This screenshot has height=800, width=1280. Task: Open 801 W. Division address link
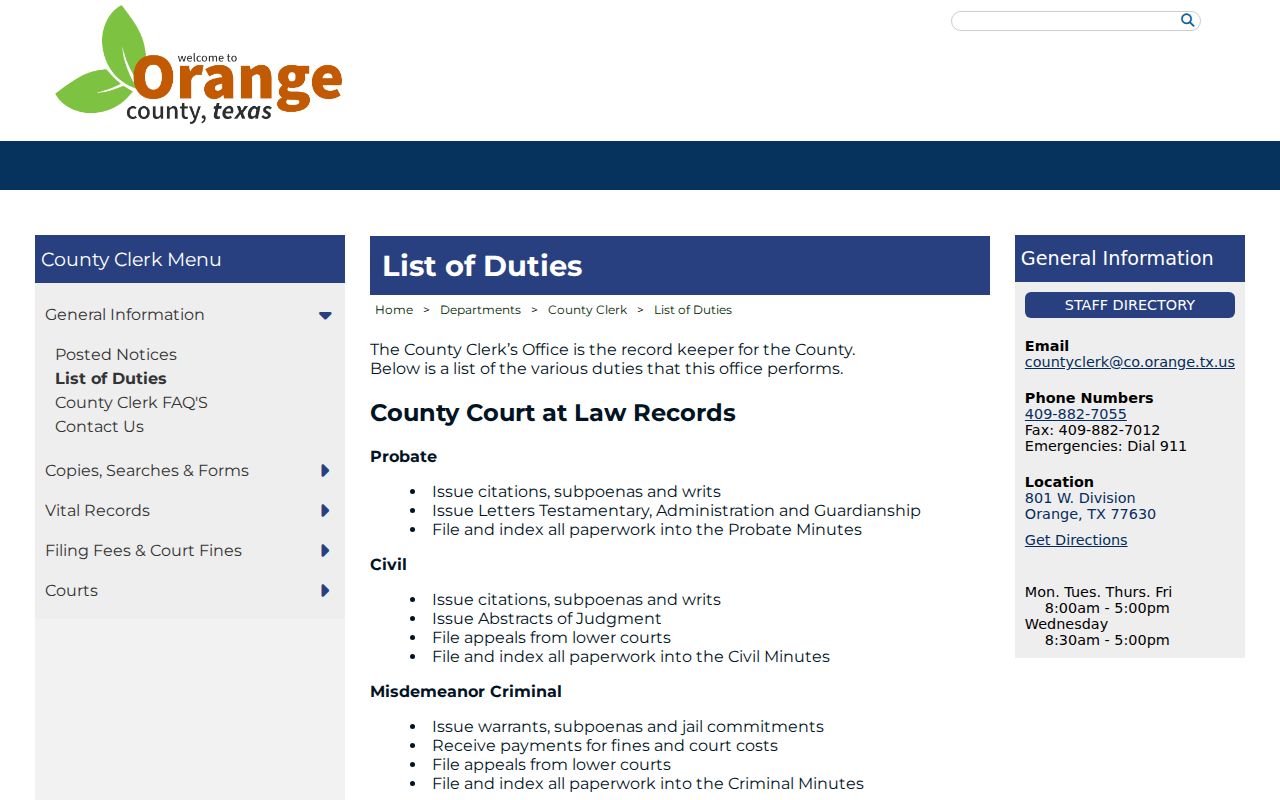(x=1090, y=506)
